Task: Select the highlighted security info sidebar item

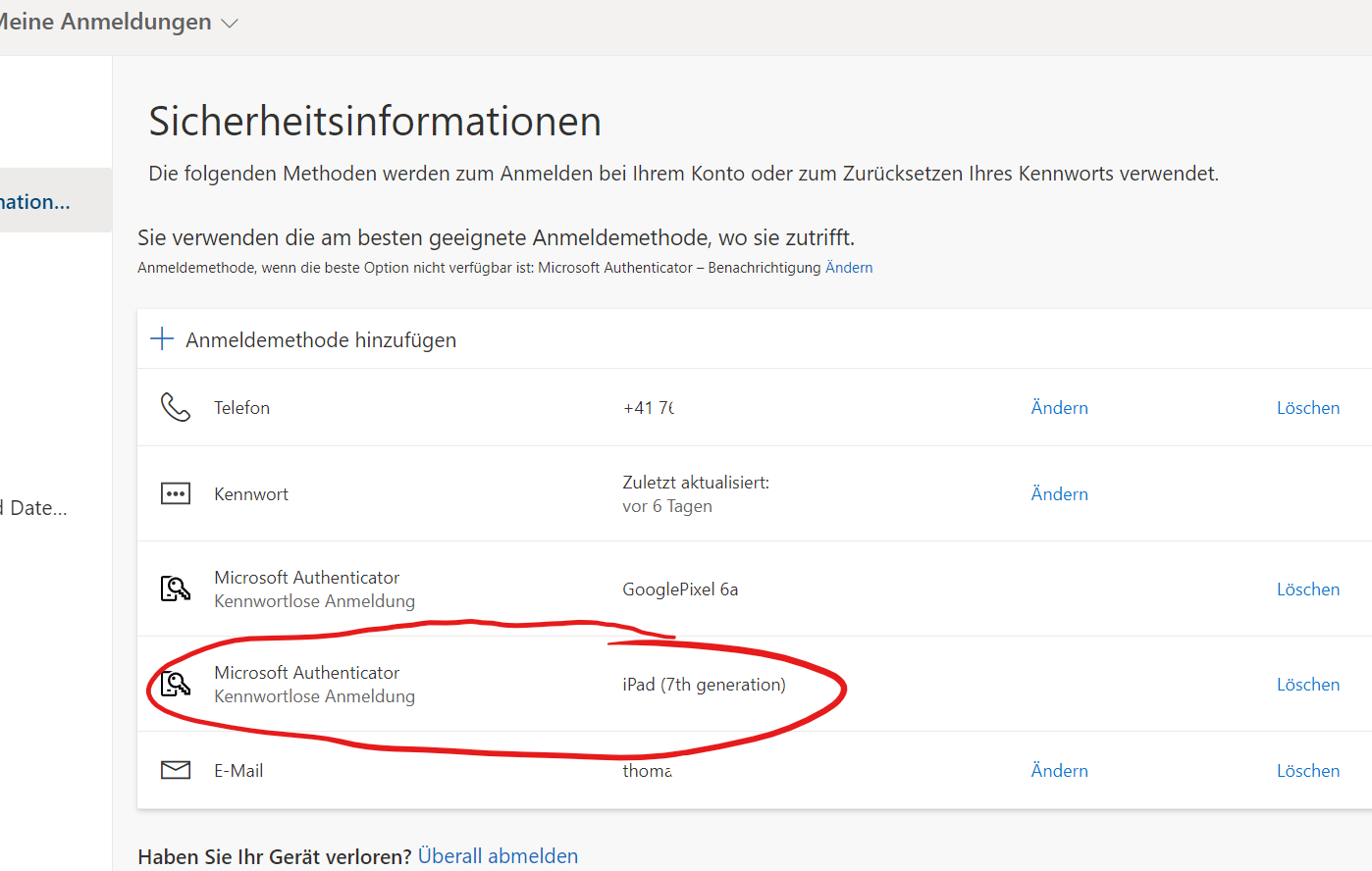Action: [39, 201]
